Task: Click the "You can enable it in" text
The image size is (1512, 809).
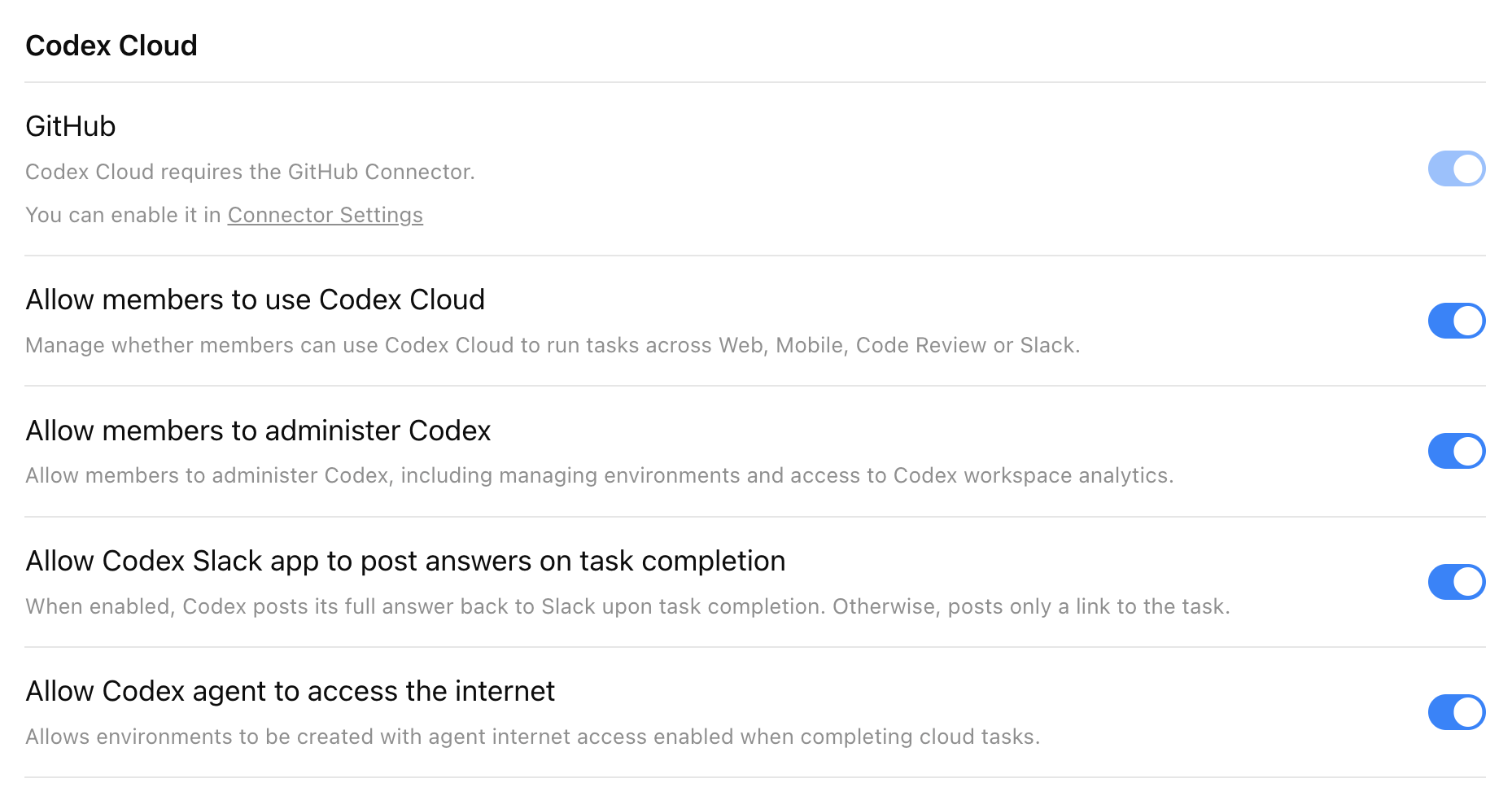Action: point(122,214)
